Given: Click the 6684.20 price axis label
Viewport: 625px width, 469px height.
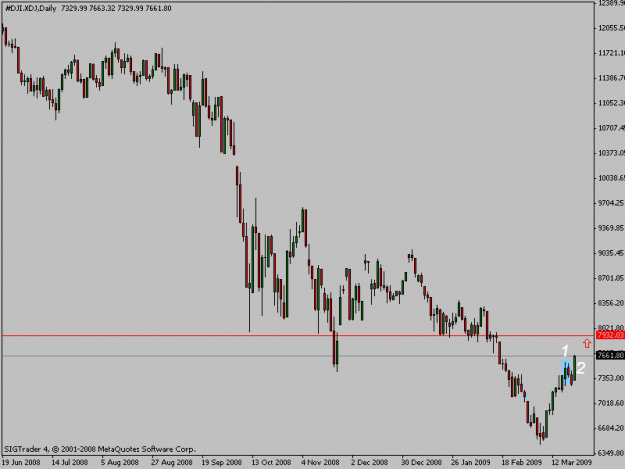Looking at the screenshot, I should (611, 428).
